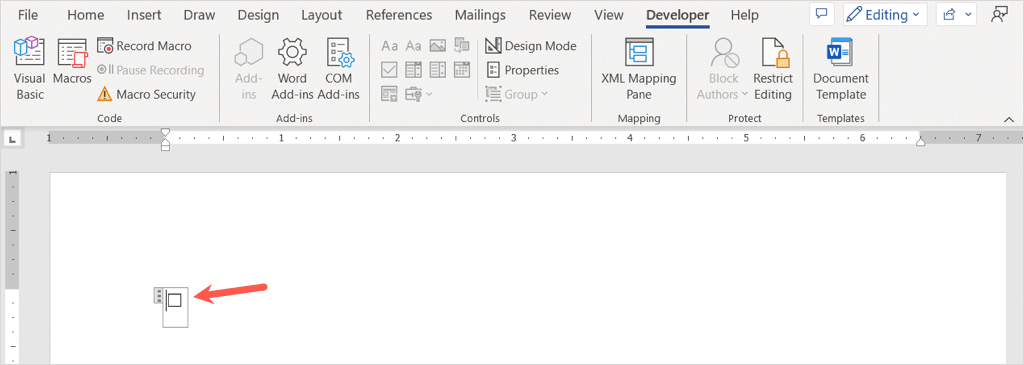Insert a Building Block Gallery control
Image resolution: width=1024 pixels, height=365 pixels.
tap(462, 46)
